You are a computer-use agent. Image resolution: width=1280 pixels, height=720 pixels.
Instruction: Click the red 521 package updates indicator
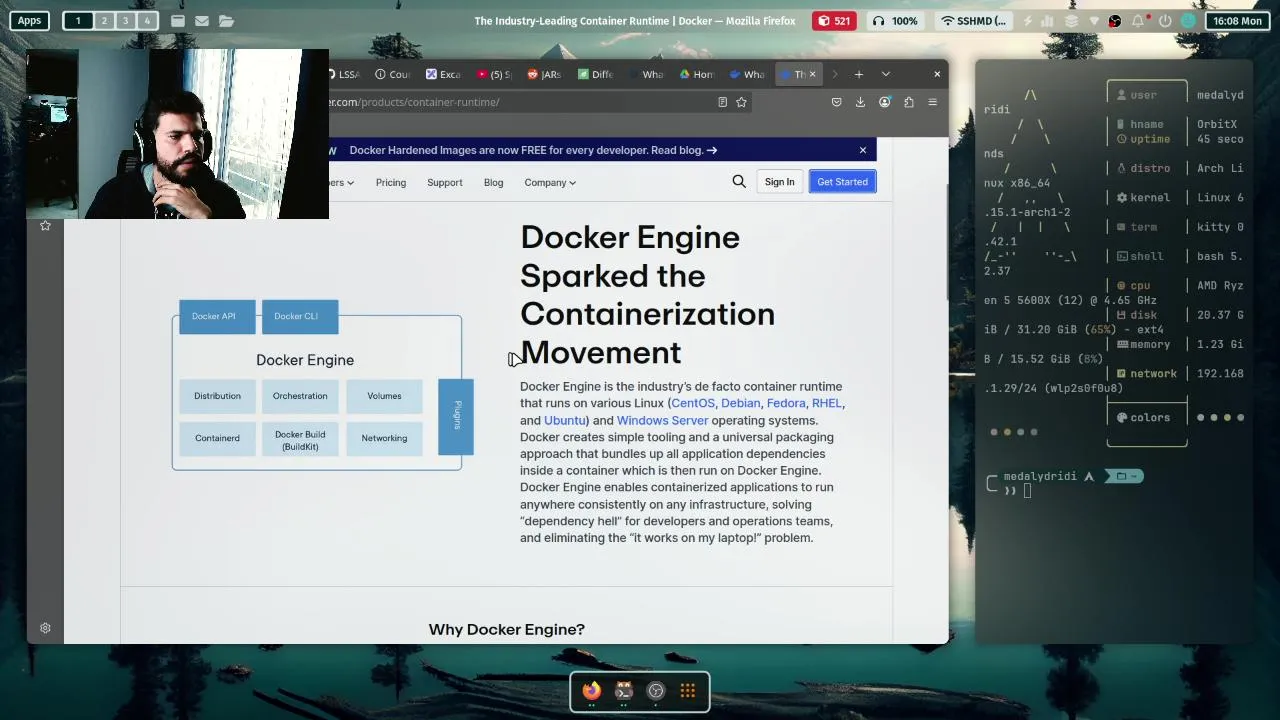834,20
